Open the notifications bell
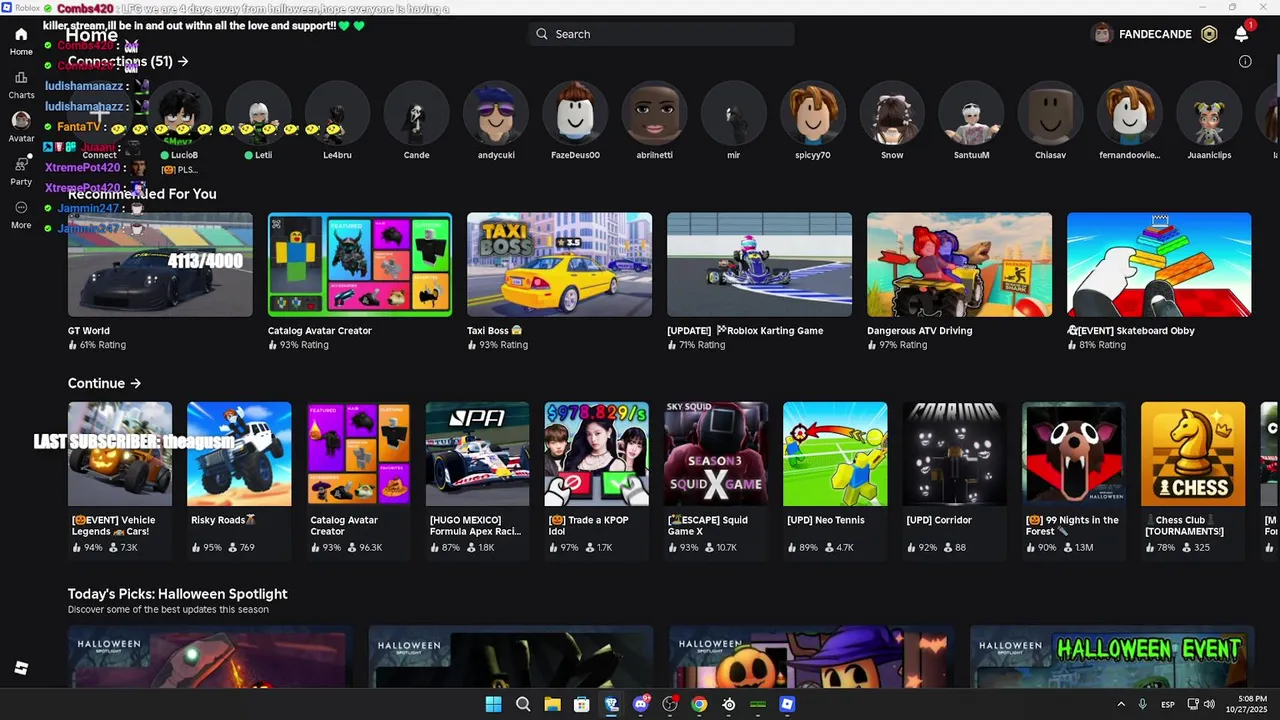Image resolution: width=1280 pixels, height=720 pixels. pyautogui.click(x=1241, y=34)
